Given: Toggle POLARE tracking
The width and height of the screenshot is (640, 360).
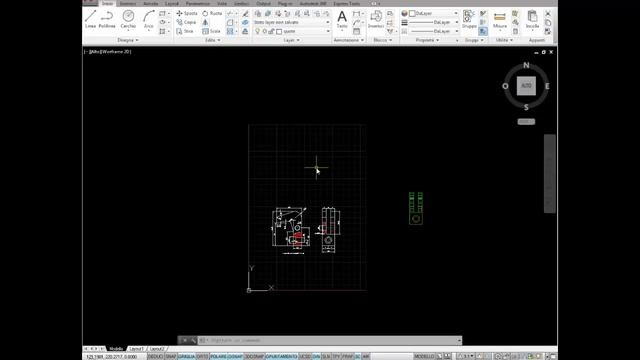Looking at the screenshot, I should click(218, 356).
